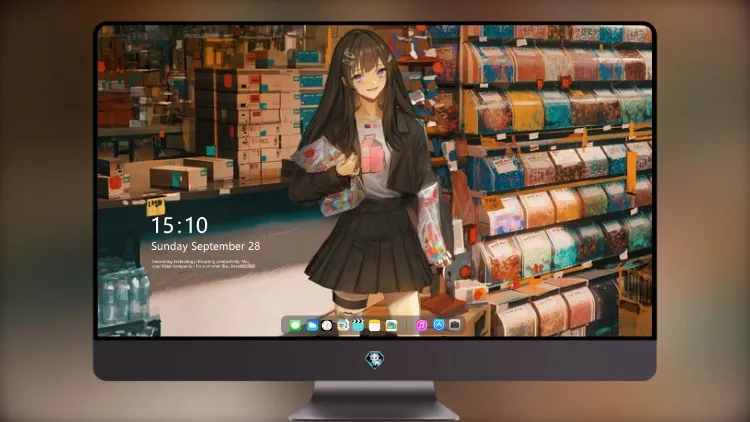Launch the Maps app from the dock
Screen dimensions: 750x422
(343, 325)
